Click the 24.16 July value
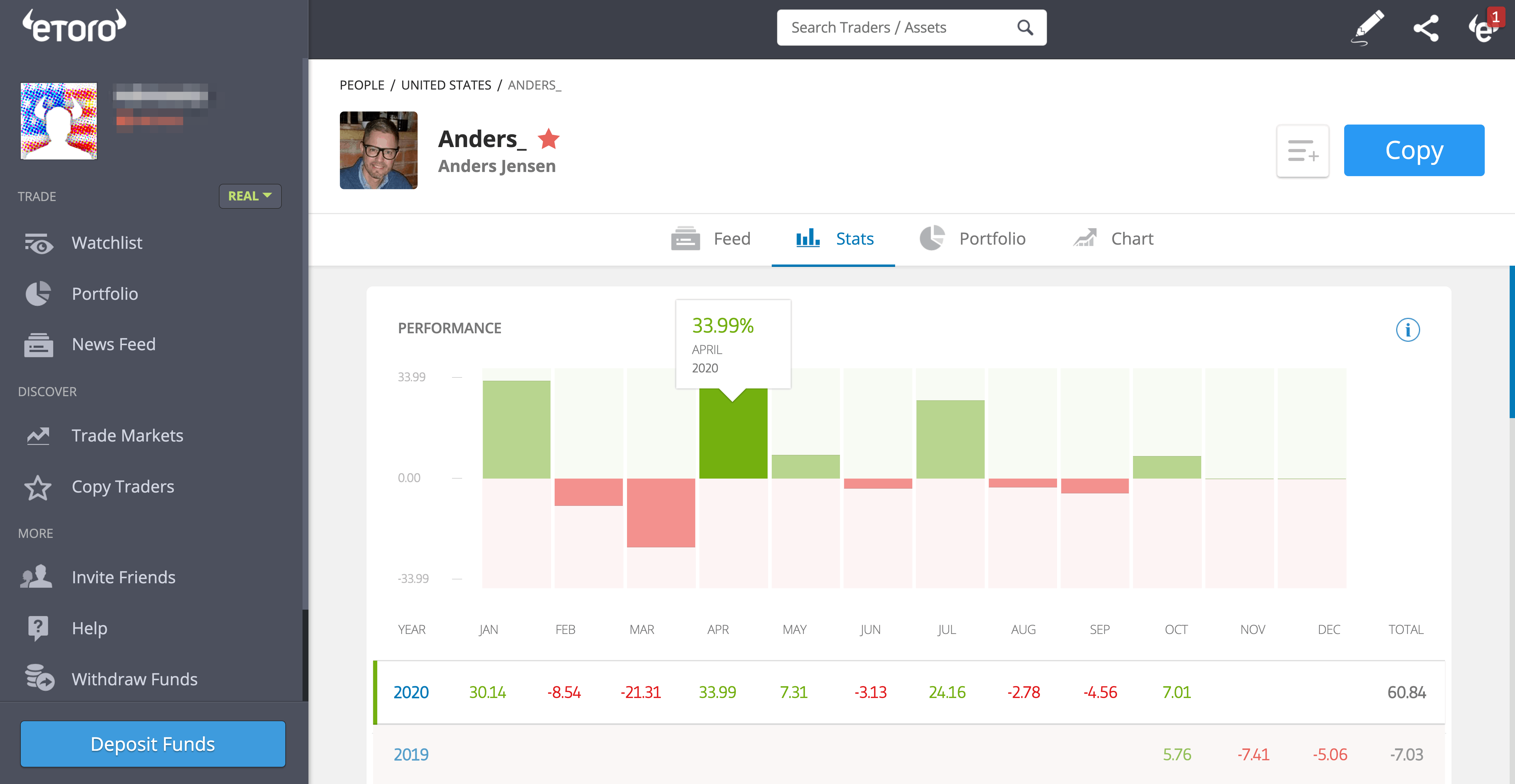Viewport: 1515px width, 784px height. point(947,692)
